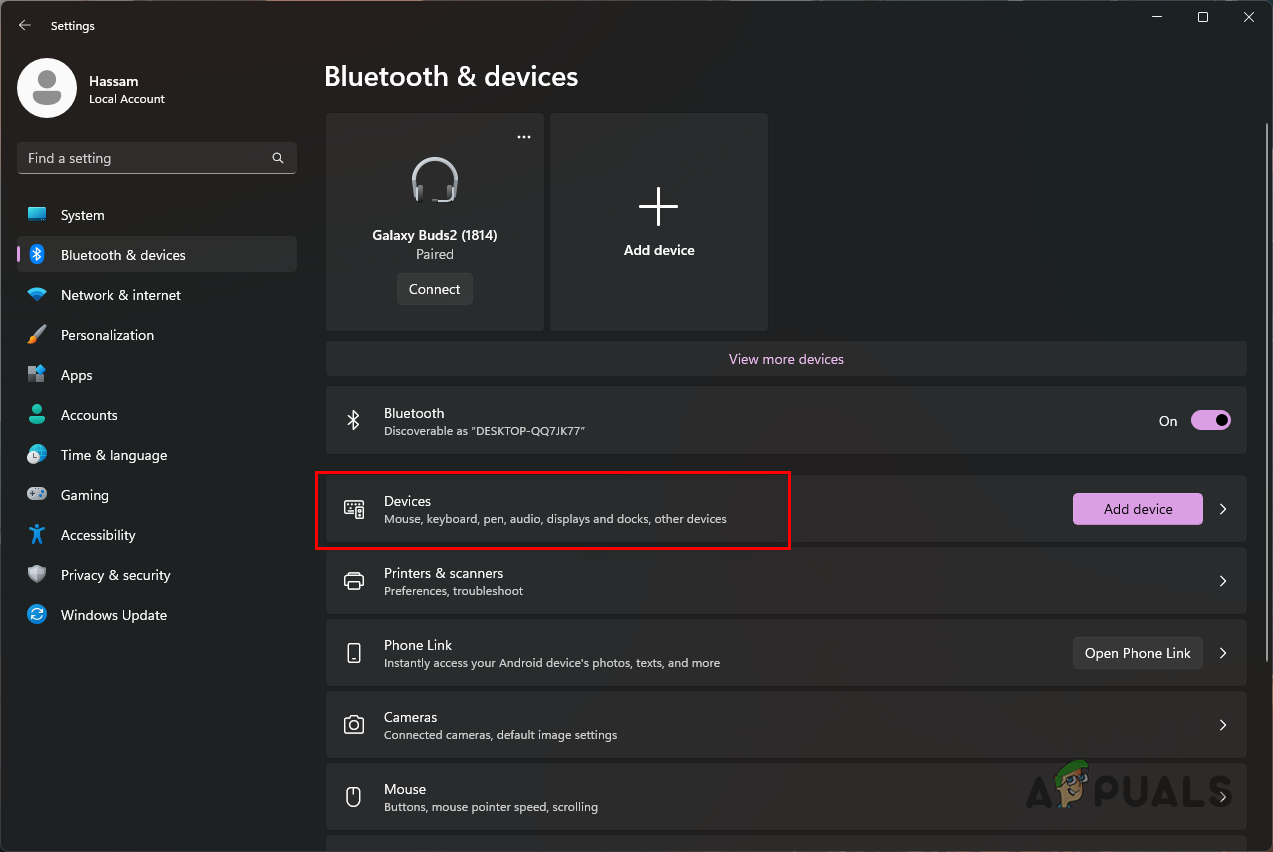Expand the Cameras row chevron
The image size is (1273, 852).
1223,725
